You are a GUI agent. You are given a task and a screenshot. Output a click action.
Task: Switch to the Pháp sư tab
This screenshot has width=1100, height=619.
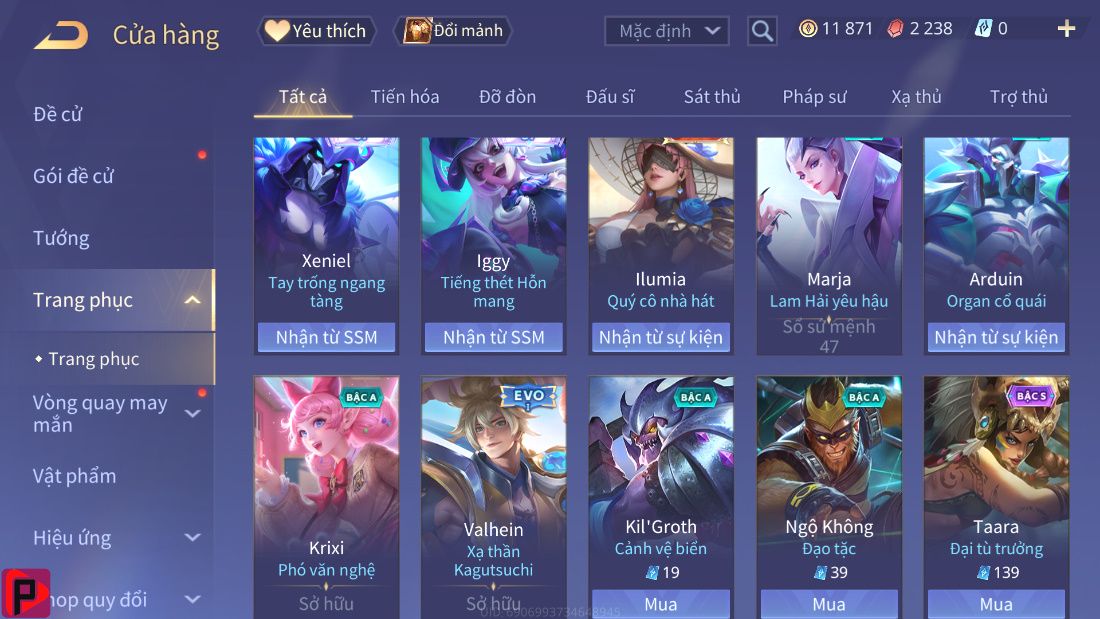814,97
